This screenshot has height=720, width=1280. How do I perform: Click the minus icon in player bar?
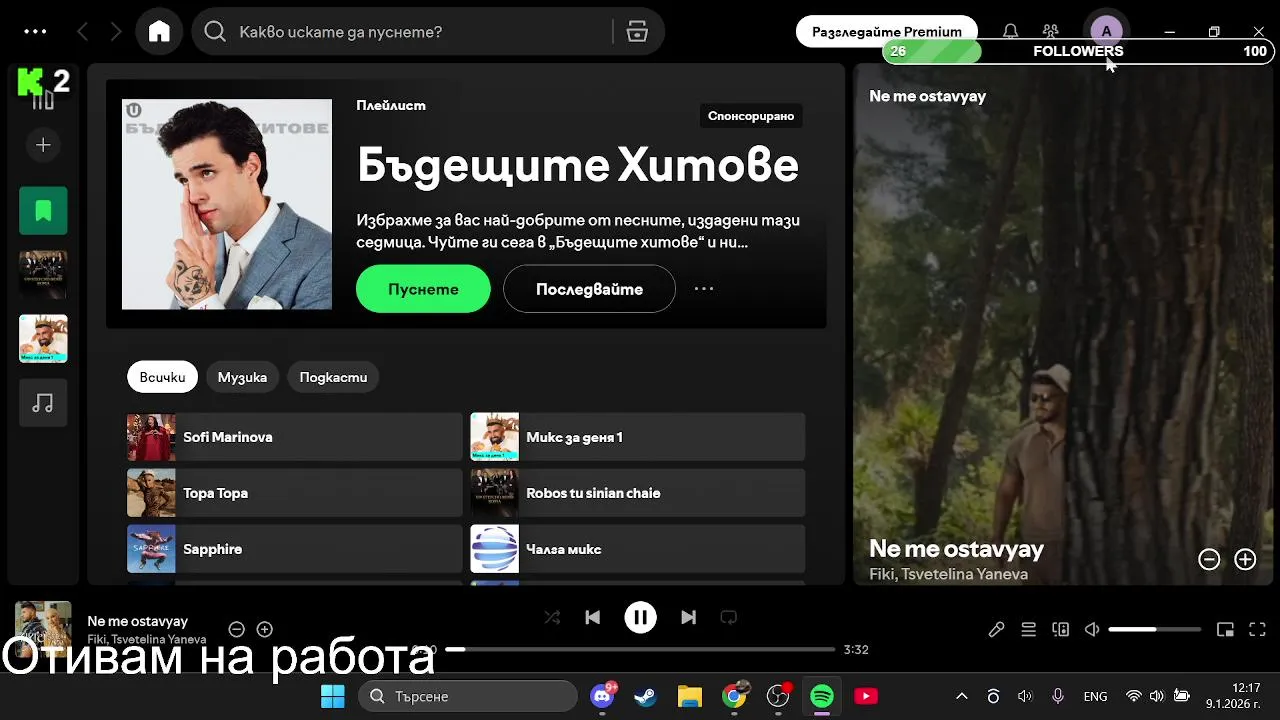236,629
